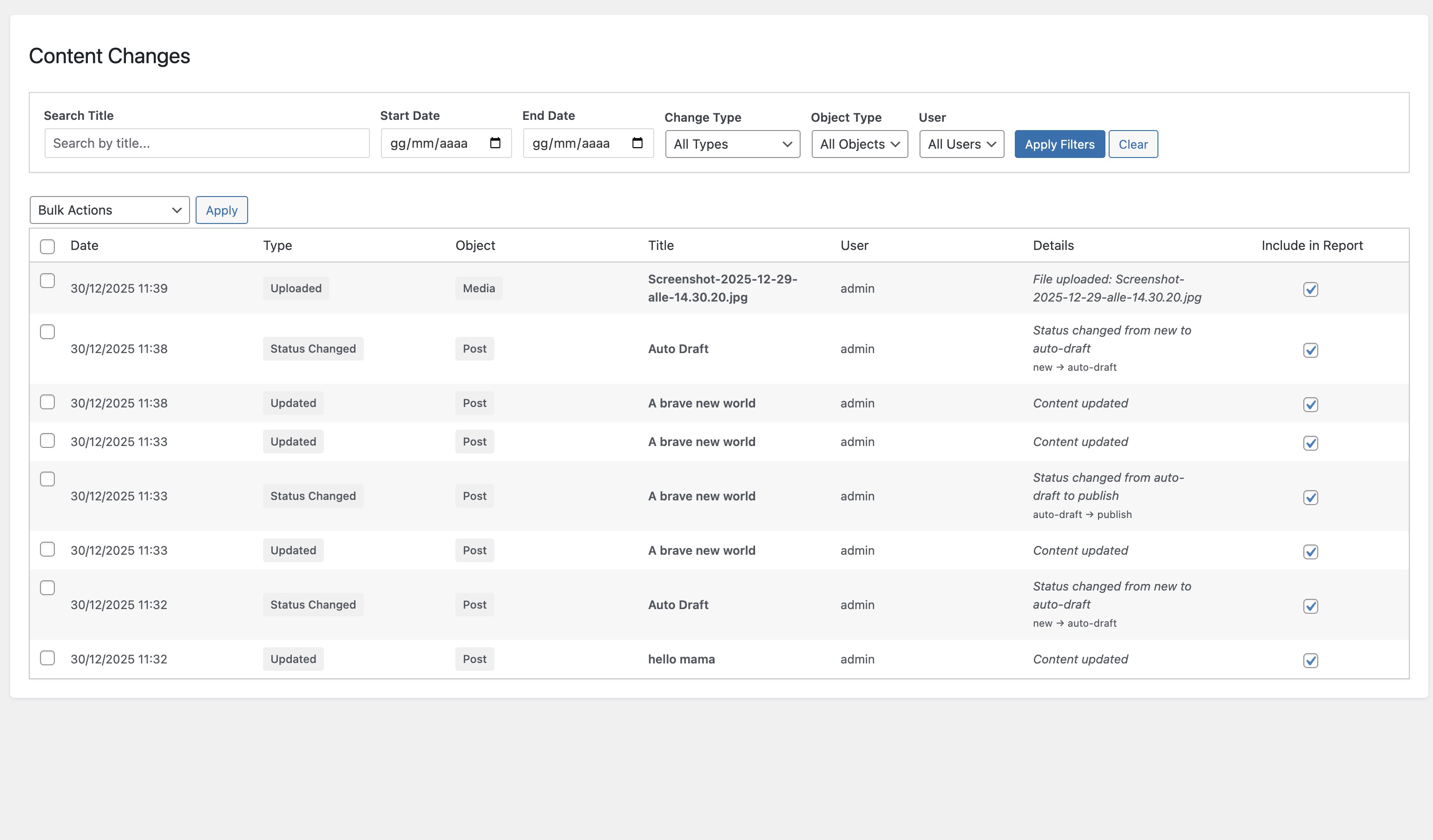Click the Apply Filters button
This screenshot has width=1433, height=840.
click(1059, 144)
